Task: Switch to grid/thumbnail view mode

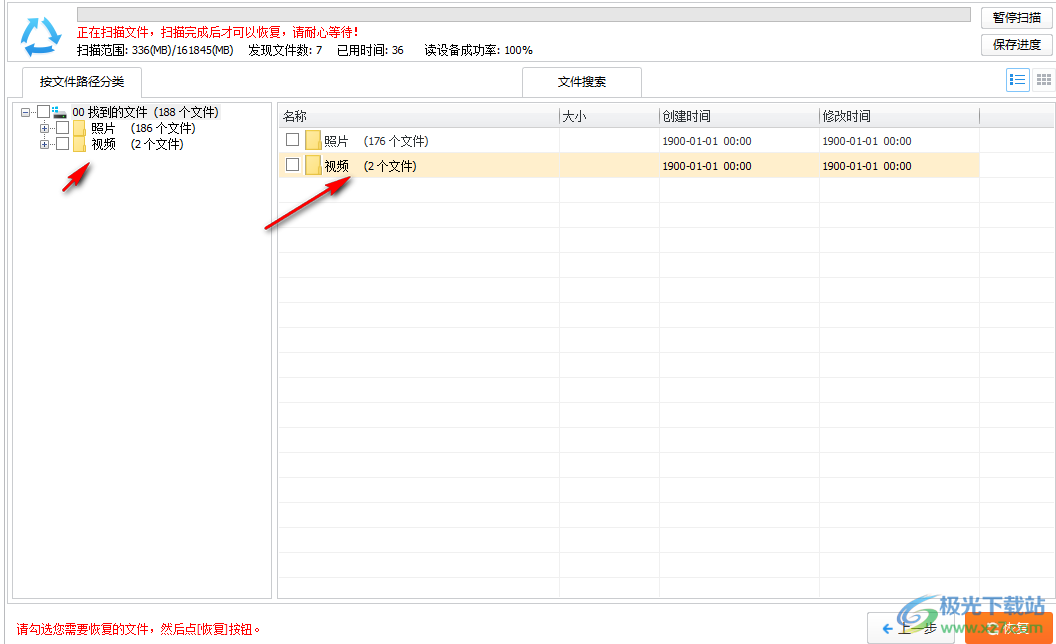Action: point(1043,79)
